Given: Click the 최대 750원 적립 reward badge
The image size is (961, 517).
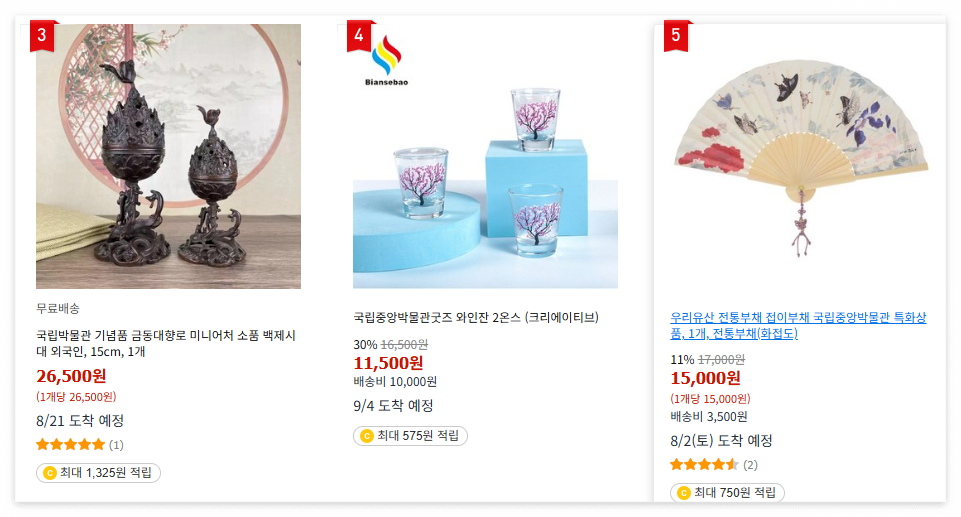Looking at the screenshot, I should (727, 492).
